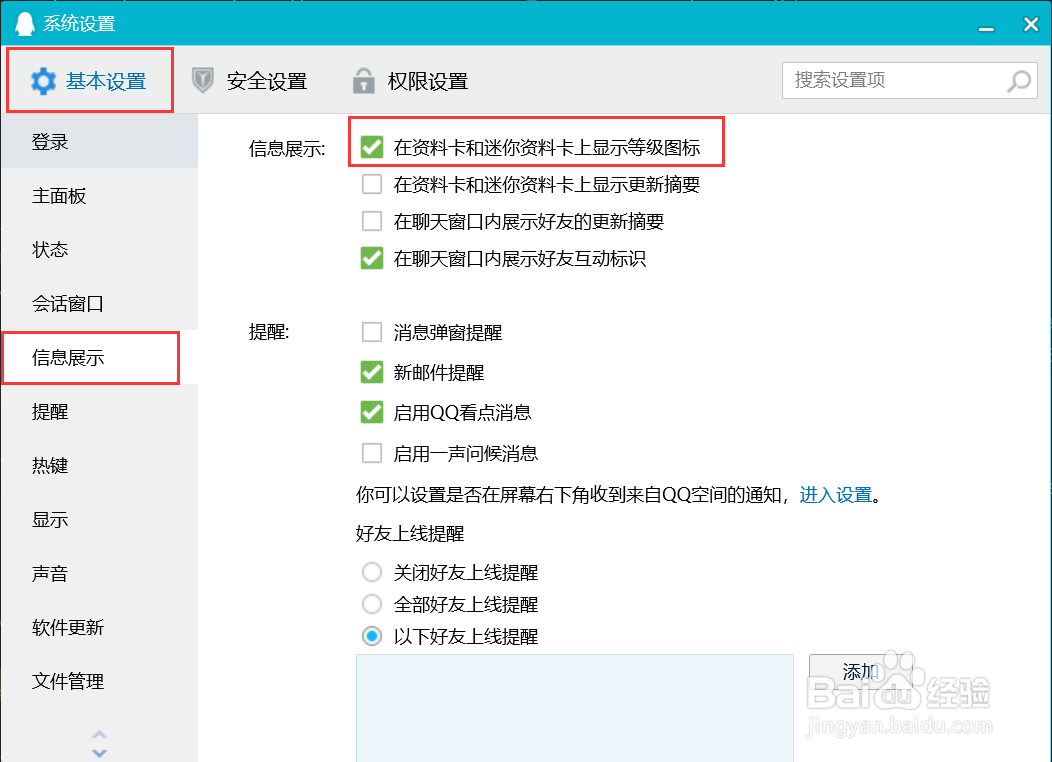This screenshot has width=1052, height=762.
Task: Open 软件更新 in sidebar
Action: 99,627
